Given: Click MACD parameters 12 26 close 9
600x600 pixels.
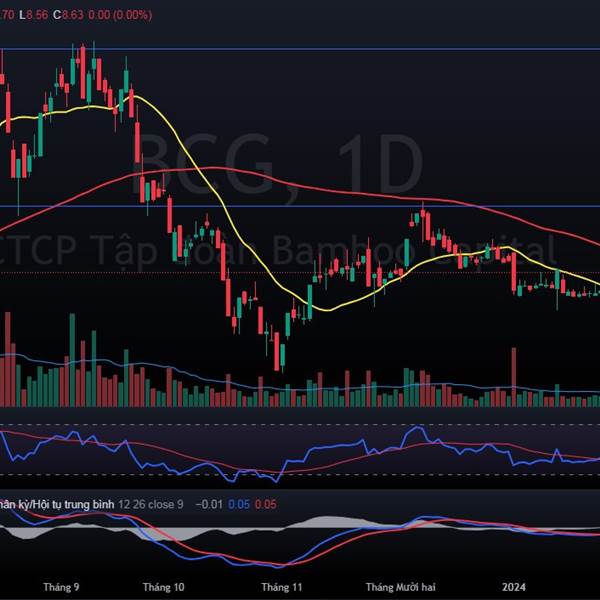Looking at the screenshot, I should pyautogui.click(x=151, y=504).
